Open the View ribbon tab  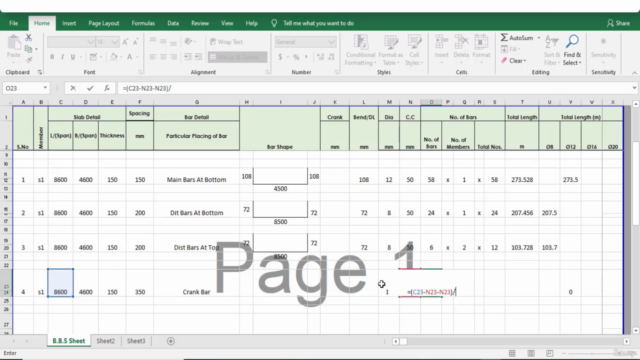coord(227,23)
